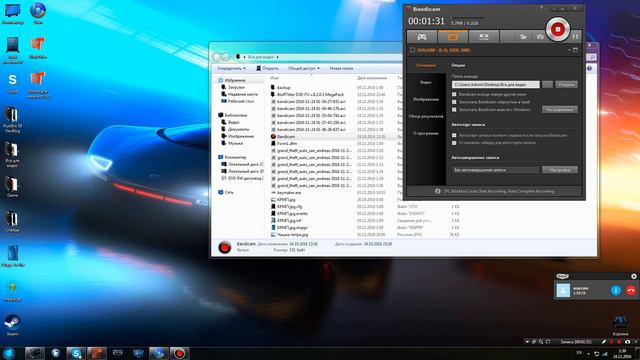Viewport: 640px width, 360px height.
Task: Click Открыть in the Explorer toolbar
Action: 268,69
